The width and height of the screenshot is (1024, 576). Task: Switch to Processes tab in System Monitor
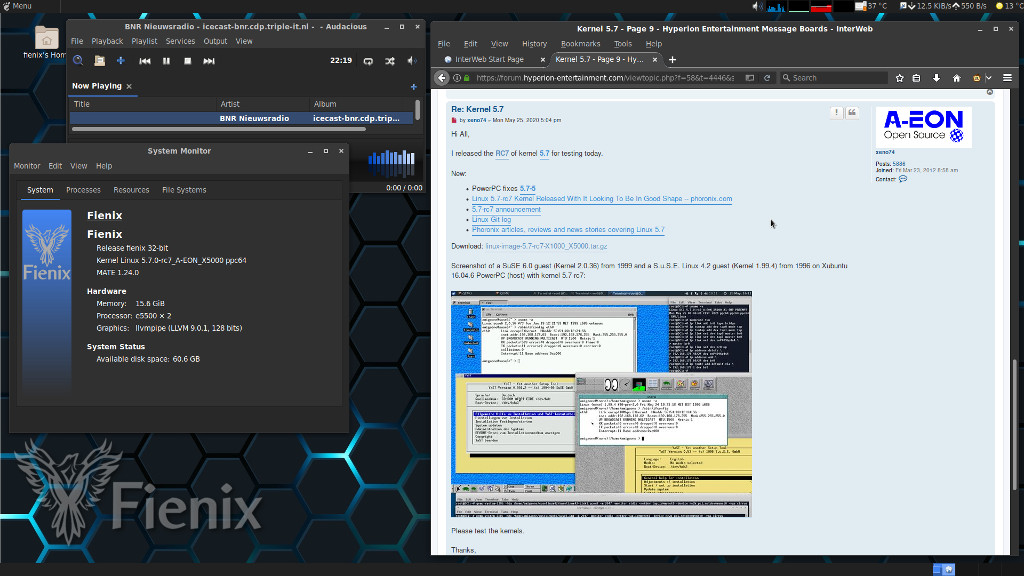click(x=83, y=190)
